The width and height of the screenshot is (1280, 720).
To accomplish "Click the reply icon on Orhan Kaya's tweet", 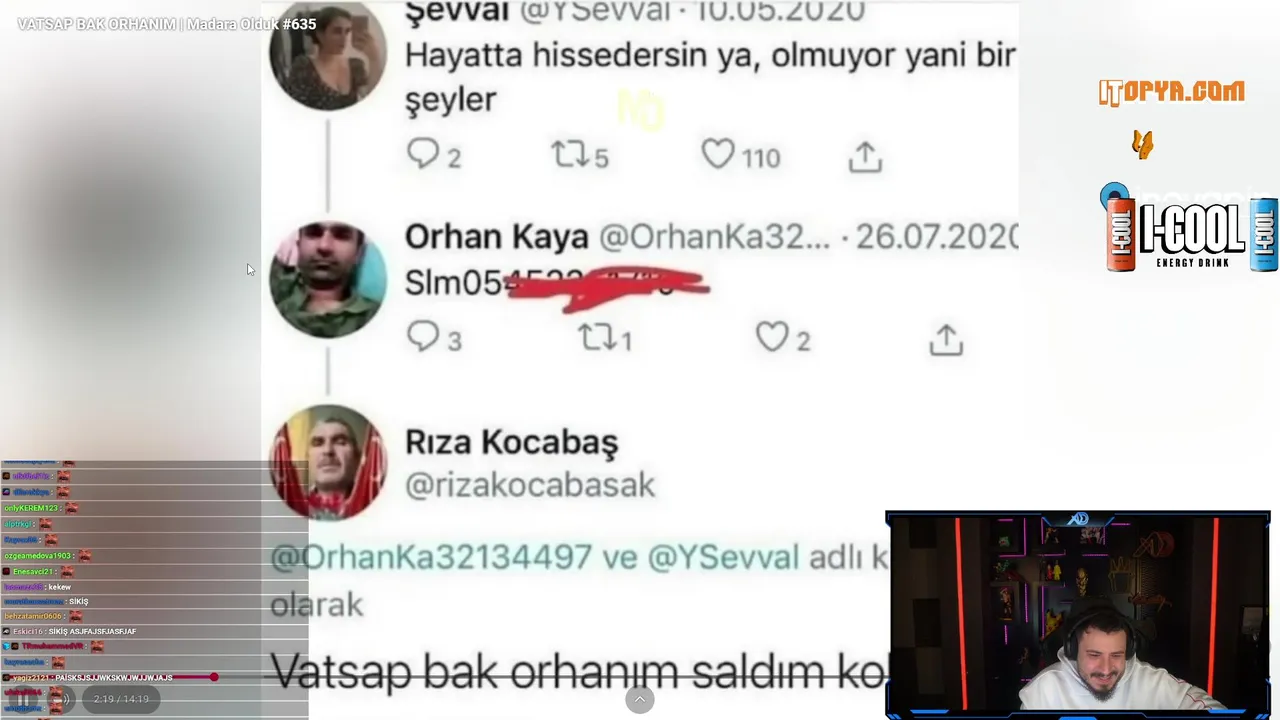I will point(423,337).
